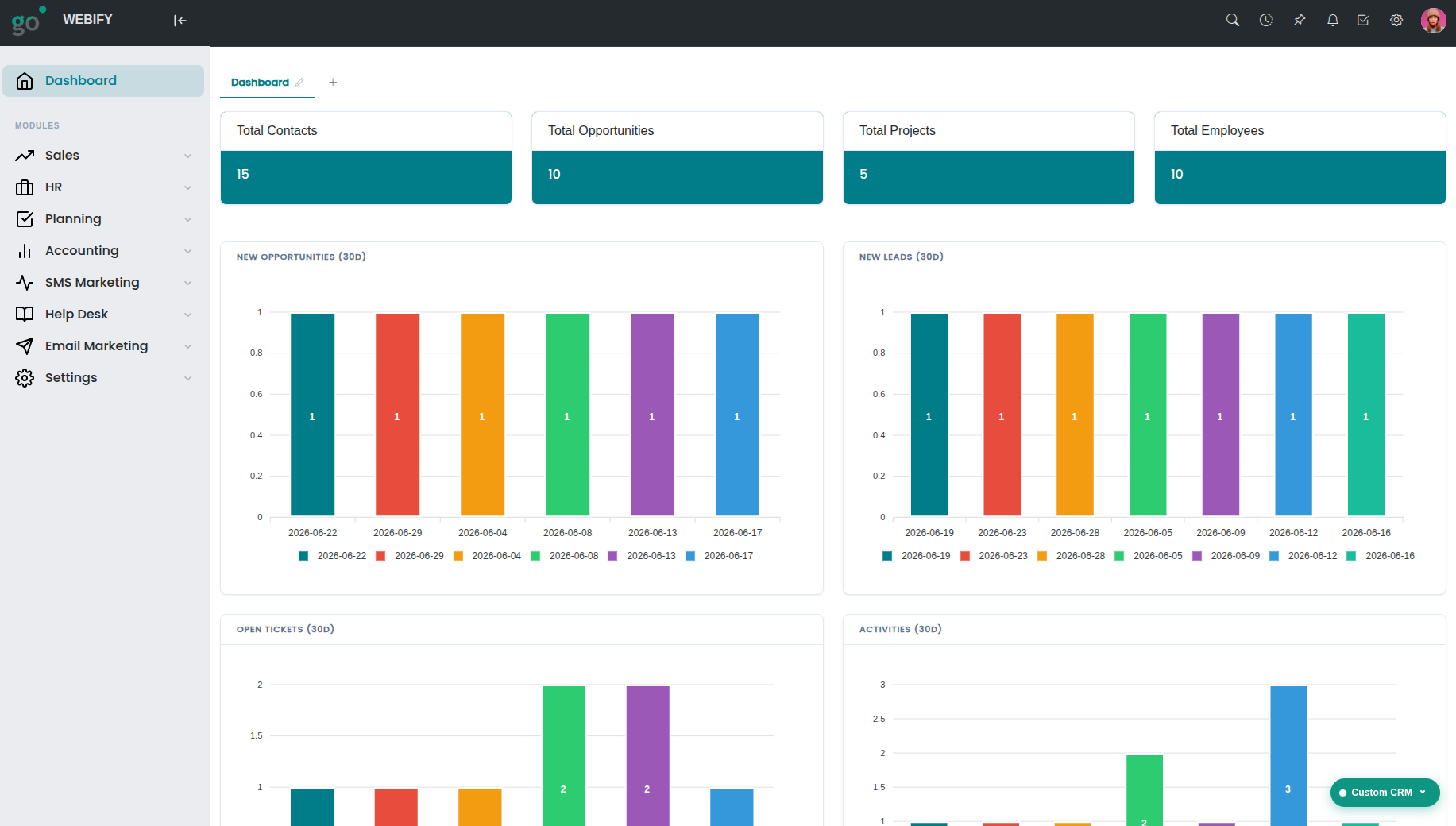
Task: Open the notifications bell
Action: coord(1333,20)
